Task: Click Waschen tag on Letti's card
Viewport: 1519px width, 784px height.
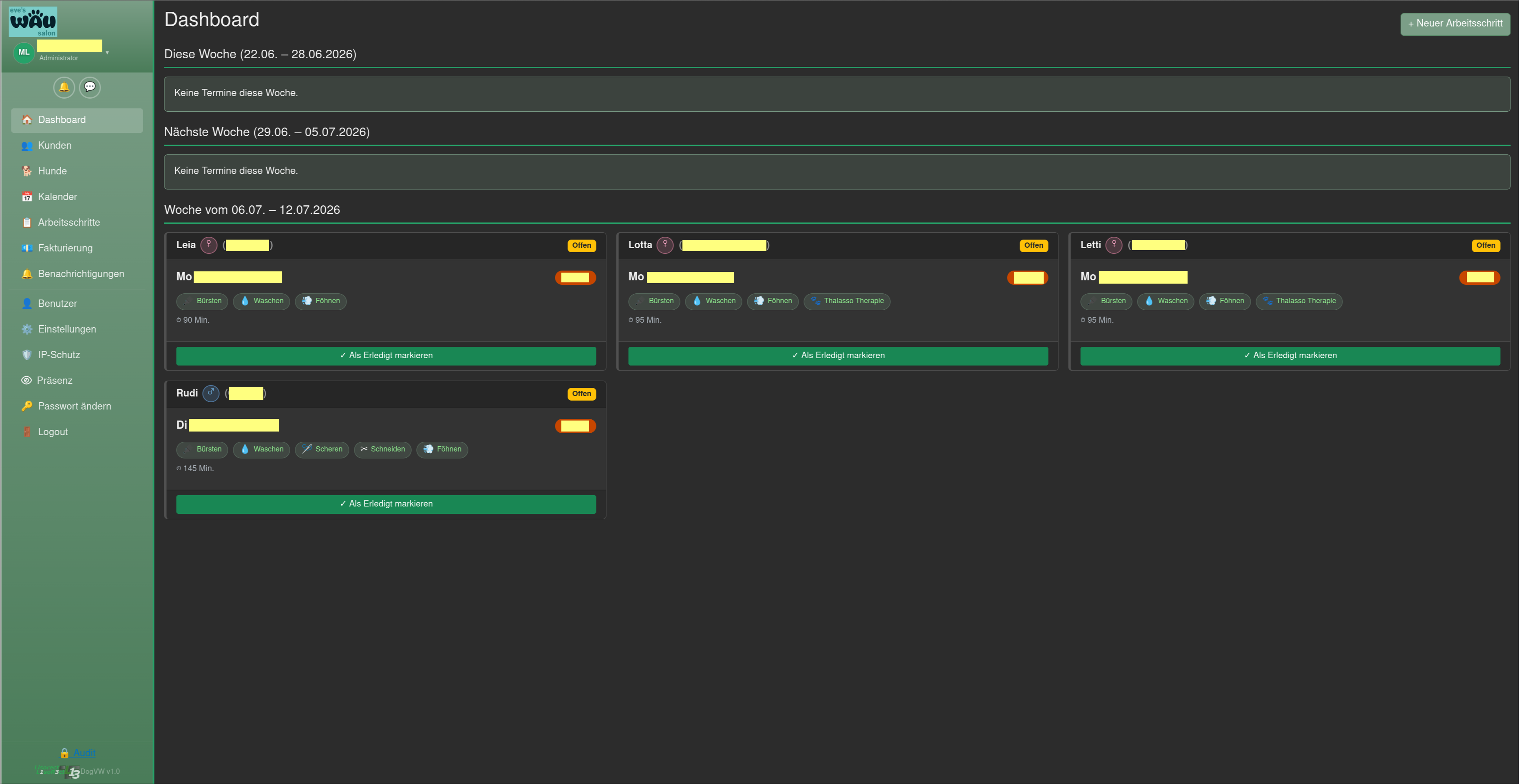Action: pos(1166,301)
